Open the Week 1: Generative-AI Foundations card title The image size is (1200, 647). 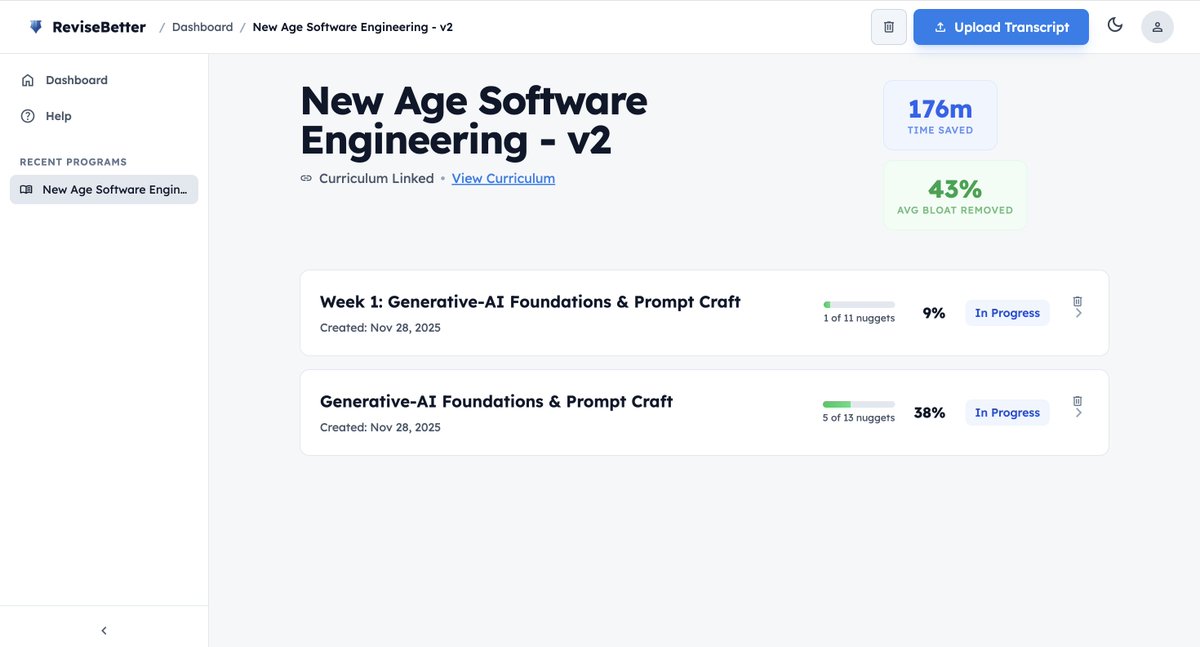[530, 302]
